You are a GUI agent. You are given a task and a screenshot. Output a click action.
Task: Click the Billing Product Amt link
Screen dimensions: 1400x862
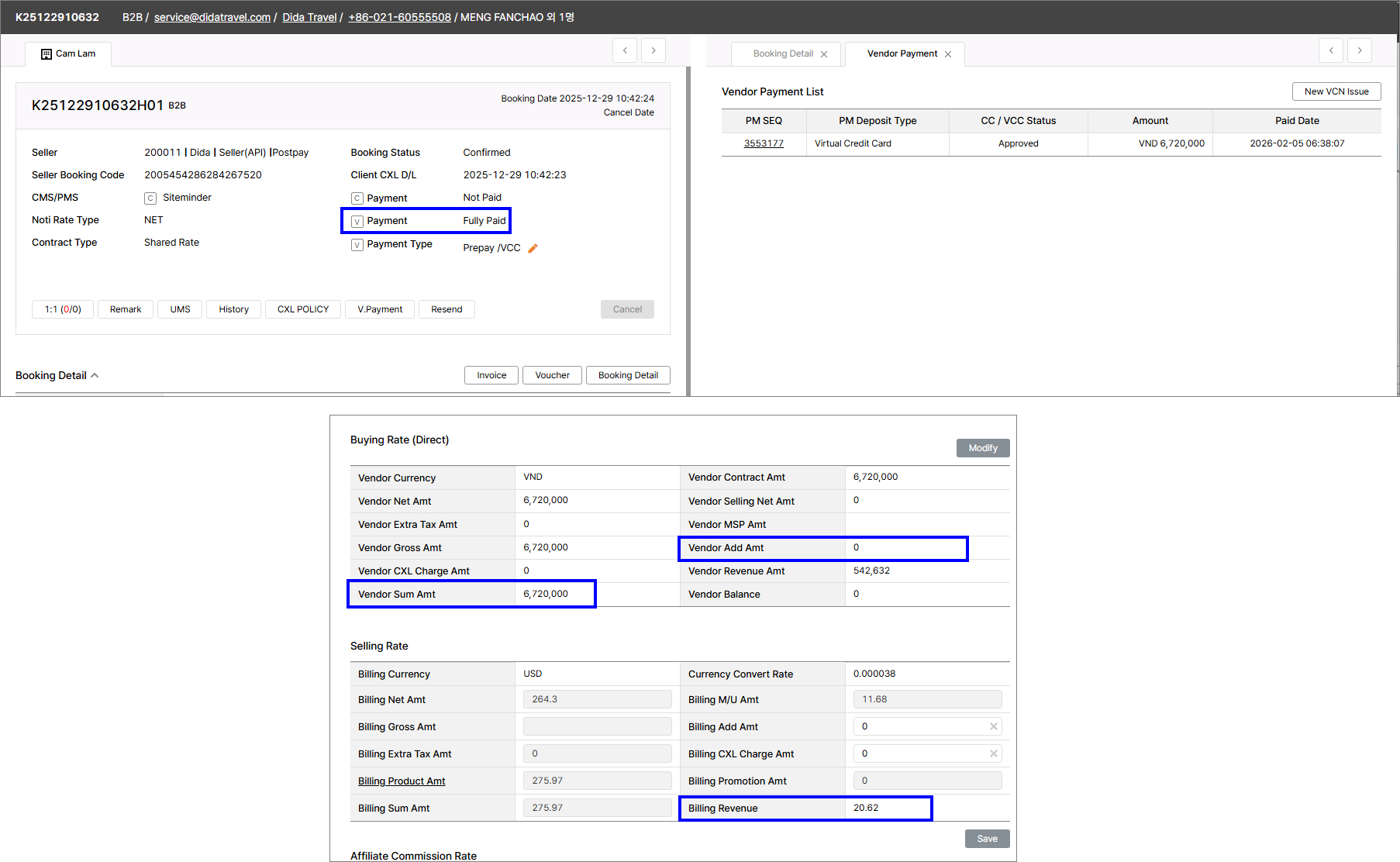click(402, 781)
